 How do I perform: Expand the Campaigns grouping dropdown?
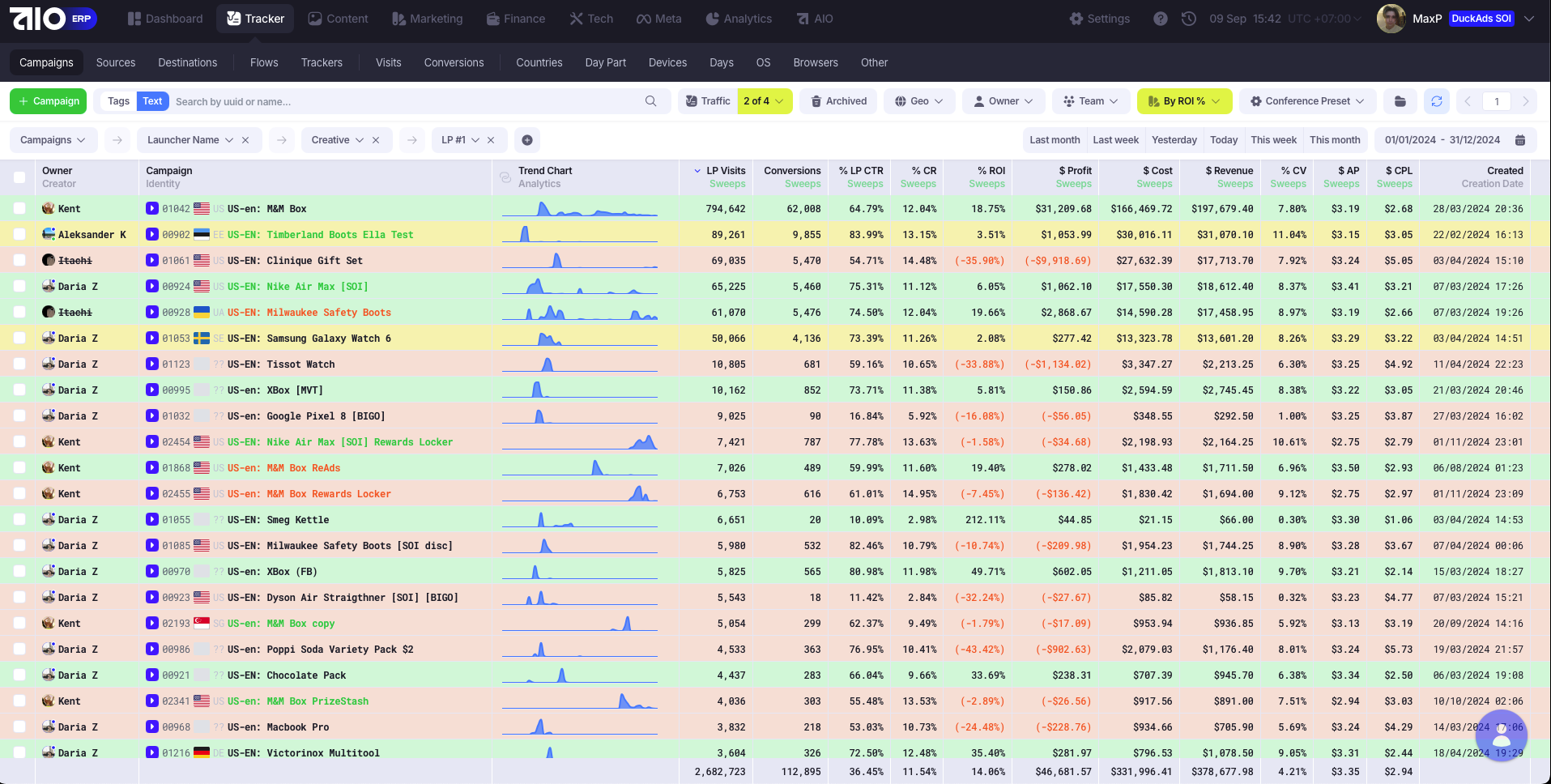click(53, 140)
